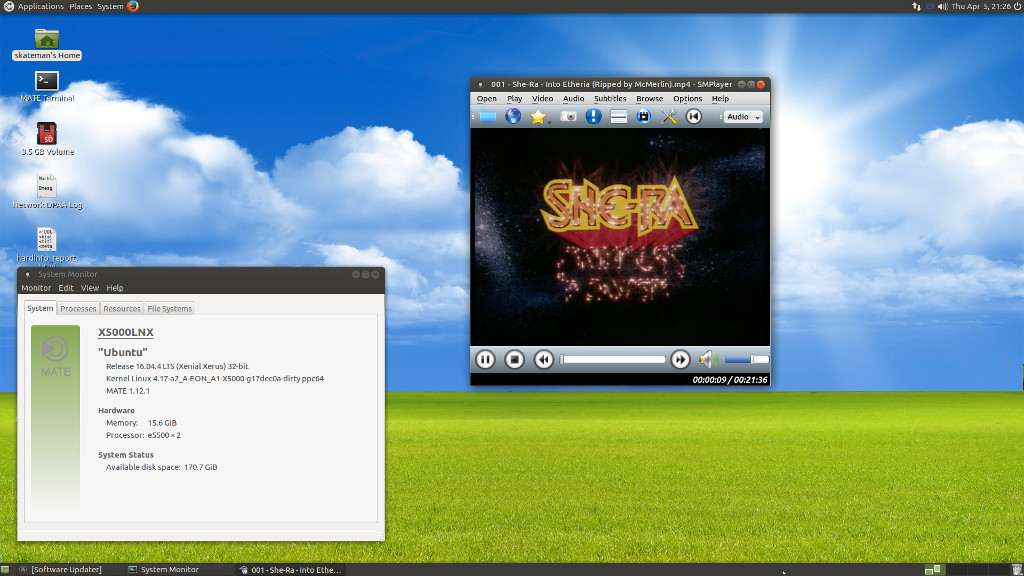Open the Places menu in top panel

[80, 7]
